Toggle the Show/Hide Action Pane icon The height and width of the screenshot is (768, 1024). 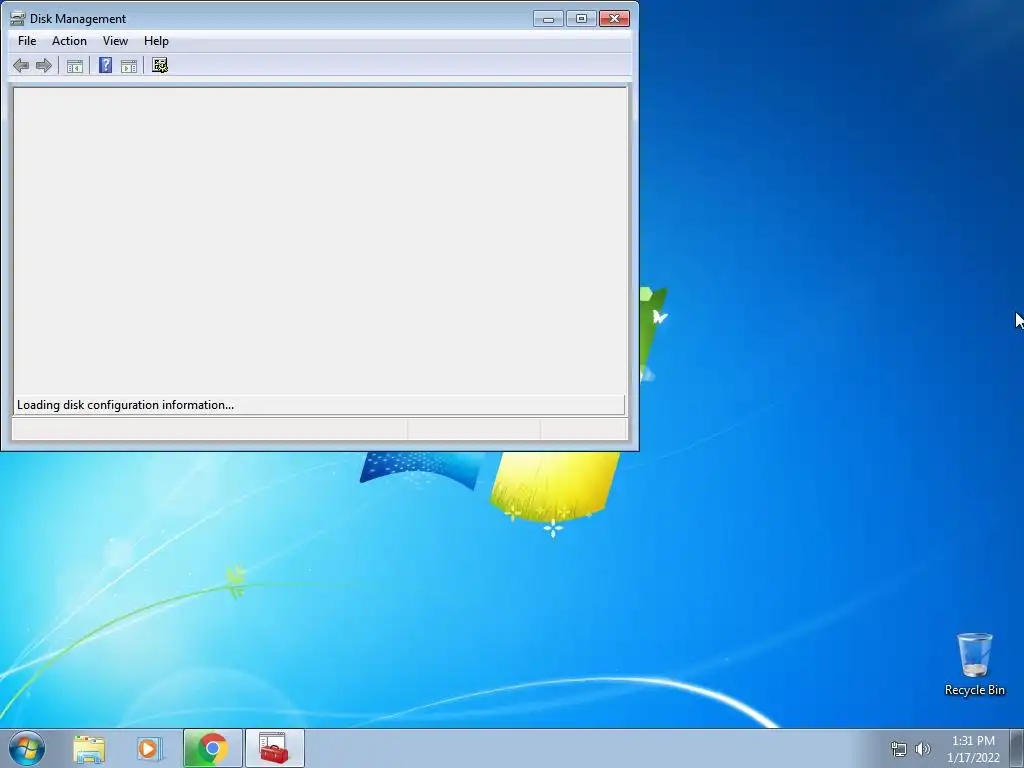[129, 65]
